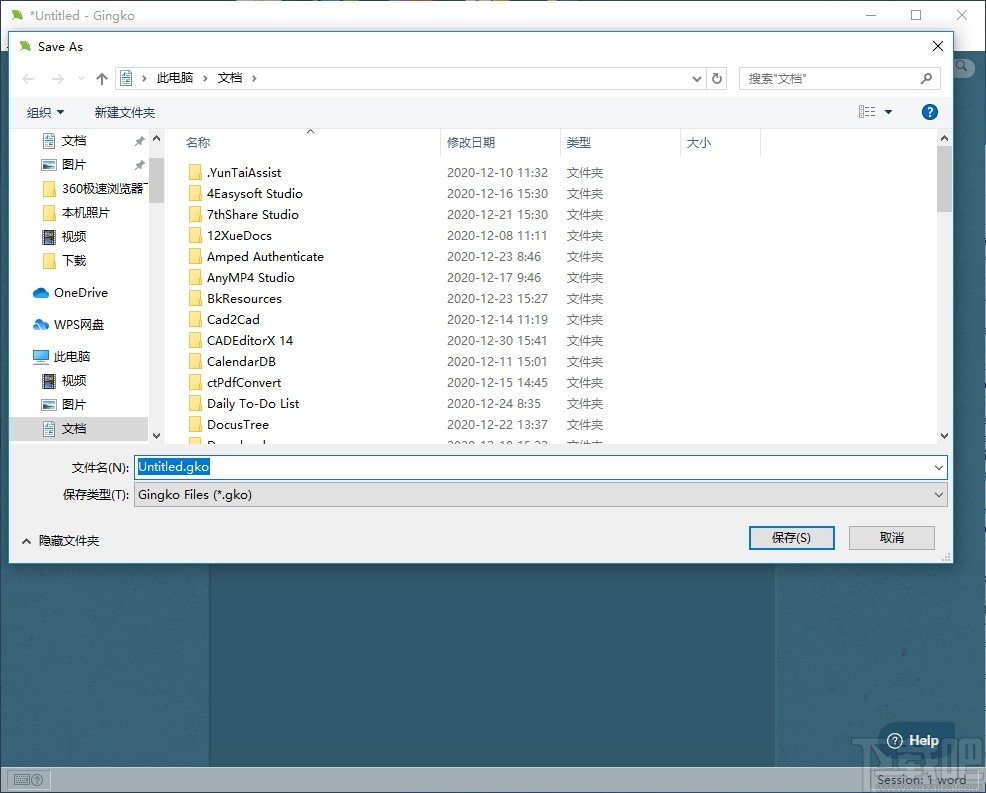Select the AnyMP4 Studio folder icon
Viewport: 986px width, 793px height.
tap(196, 277)
